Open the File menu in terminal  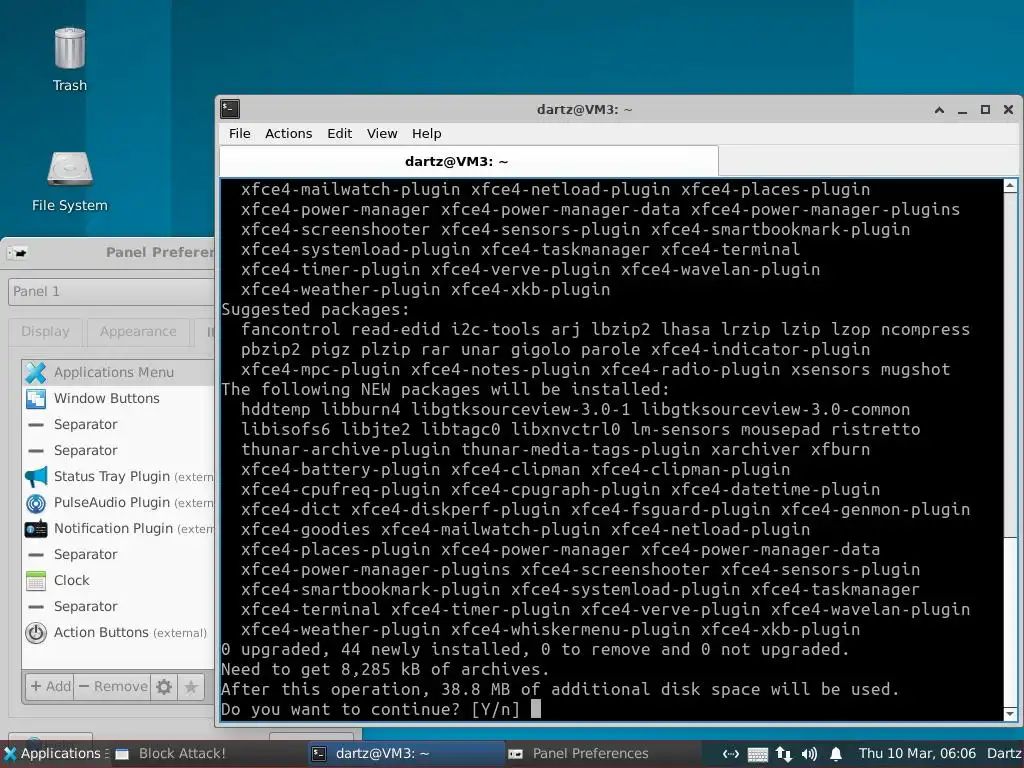(x=240, y=133)
